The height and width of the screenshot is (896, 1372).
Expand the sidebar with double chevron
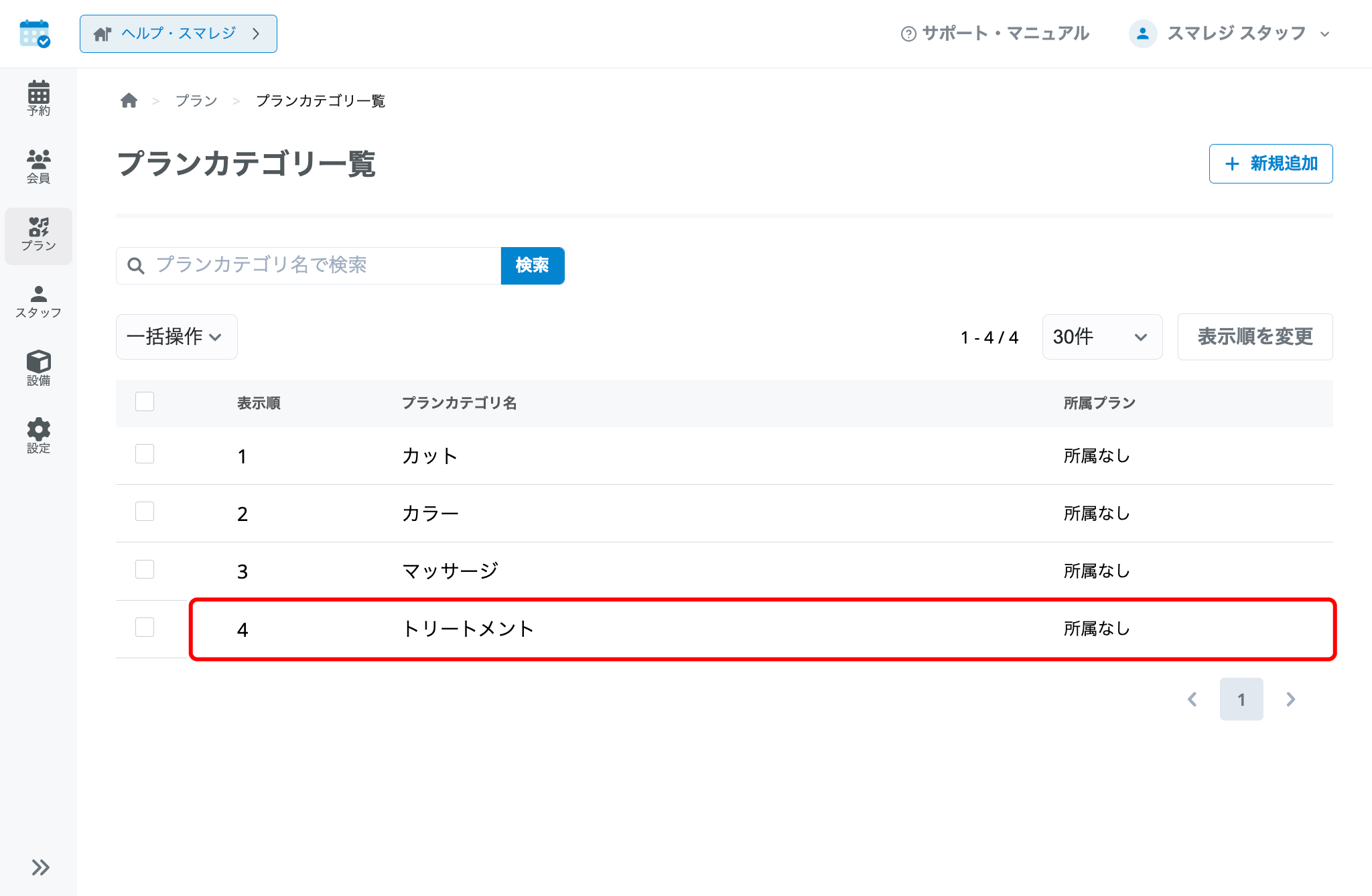(x=40, y=867)
